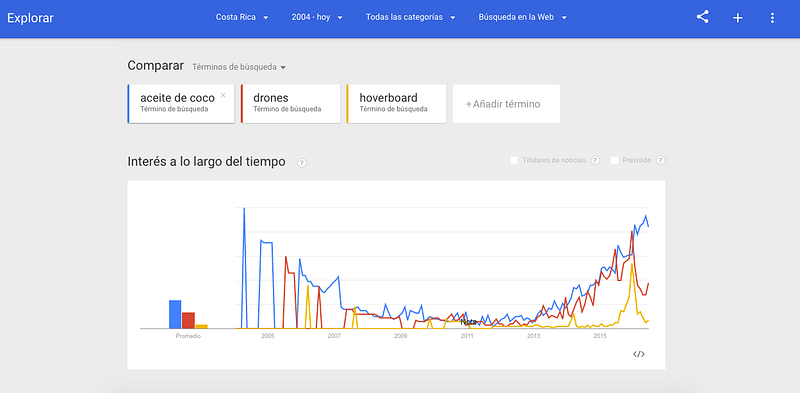The height and width of the screenshot is (393, 800).
Task: Enable the Titulares de noticias checkbox
Action: 514,160
